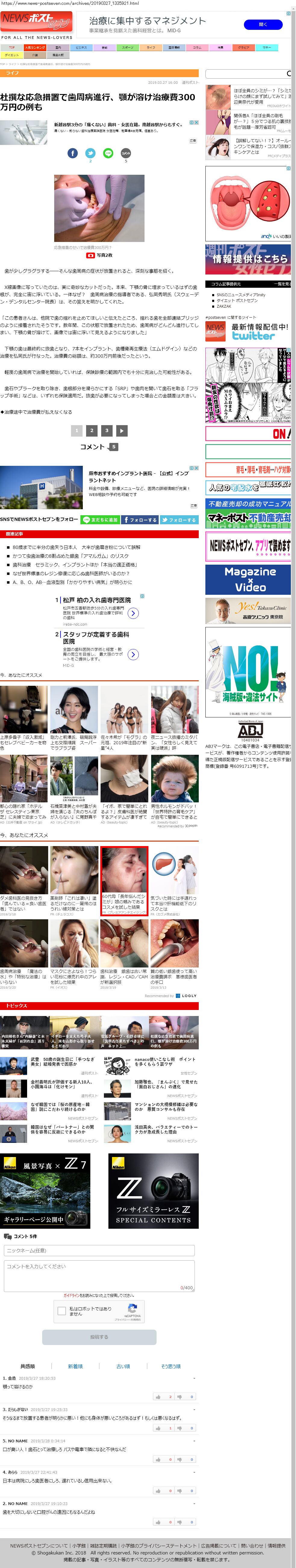
Task: Open arrow icon for 松戸 柏の入れ歯専門医院 ad
Action: click(133, 613)
